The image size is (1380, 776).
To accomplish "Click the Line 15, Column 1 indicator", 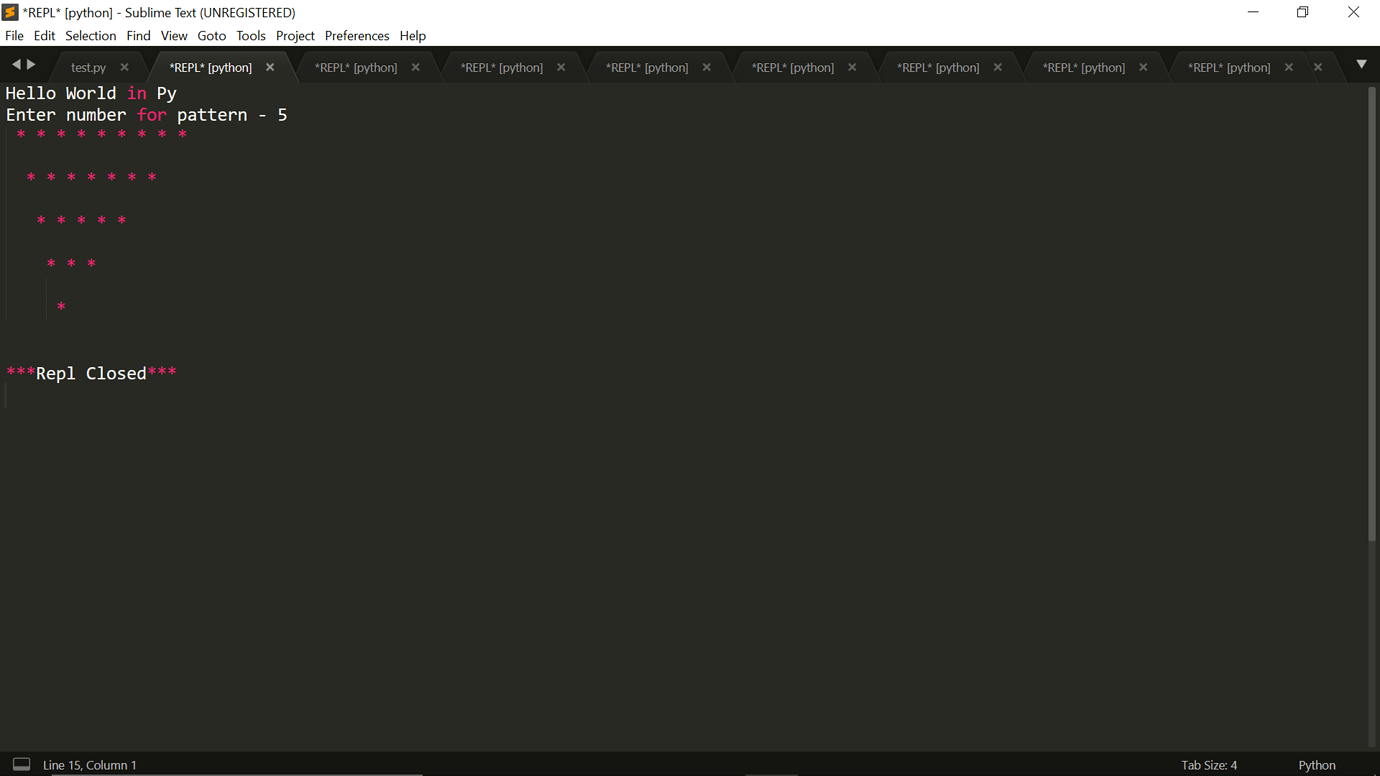I will [x=90, y=764].
